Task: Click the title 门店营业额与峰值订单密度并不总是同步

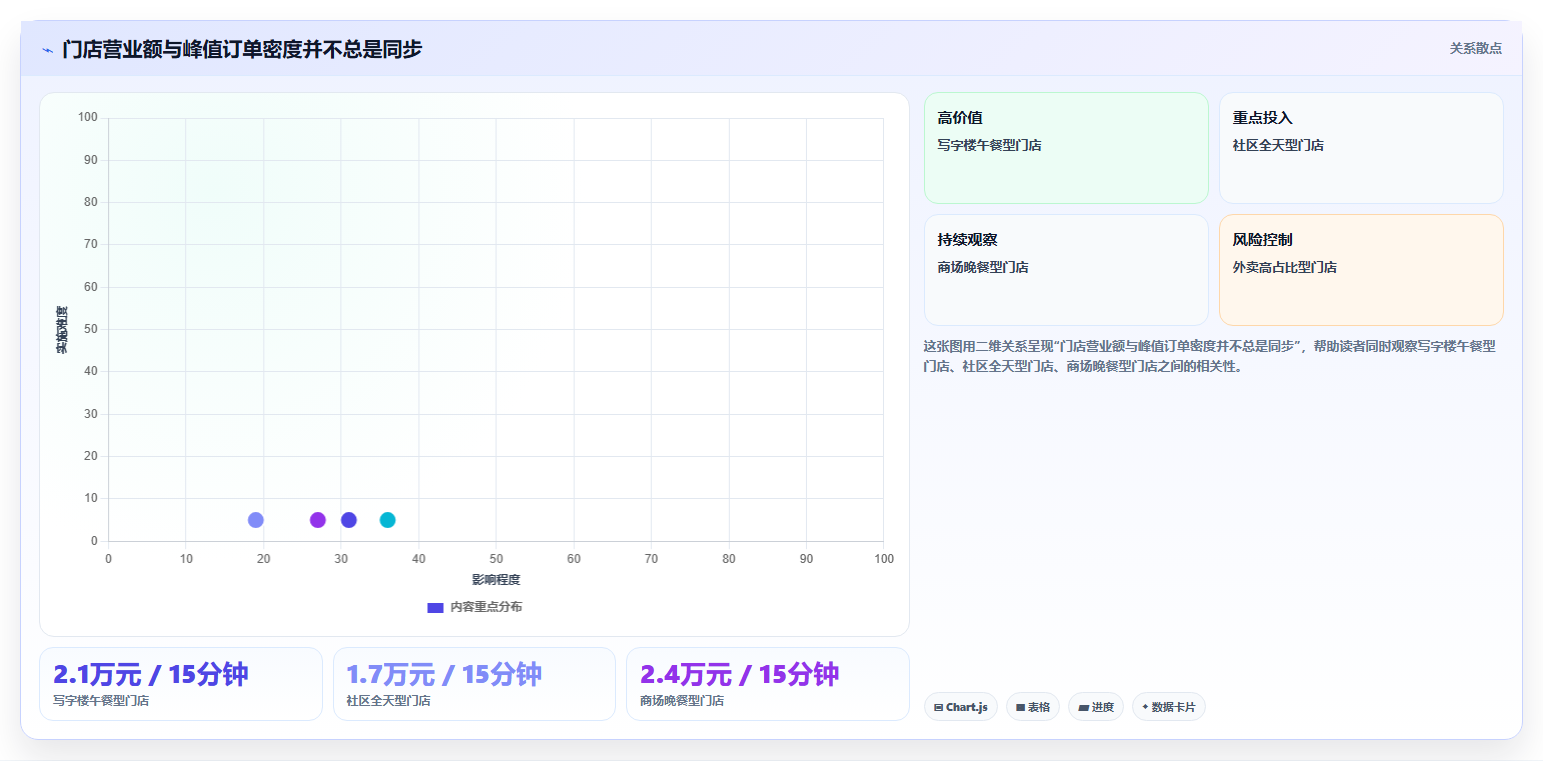Action: point(242,49)
